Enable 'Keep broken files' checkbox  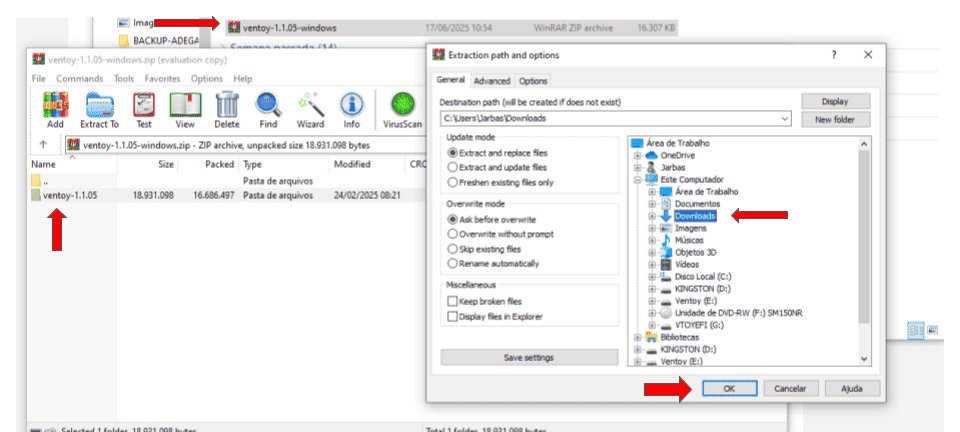point(453,301)
